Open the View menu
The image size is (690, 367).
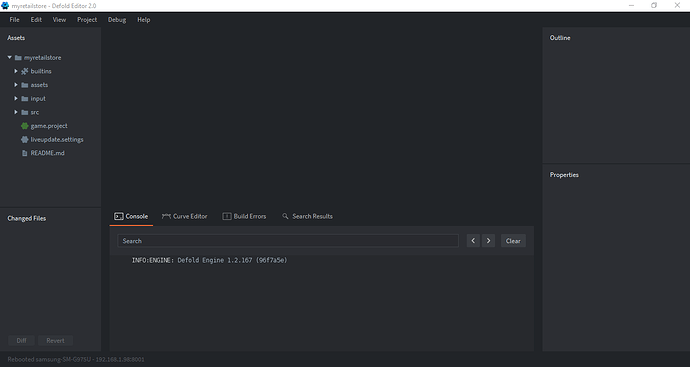(59, 20)
